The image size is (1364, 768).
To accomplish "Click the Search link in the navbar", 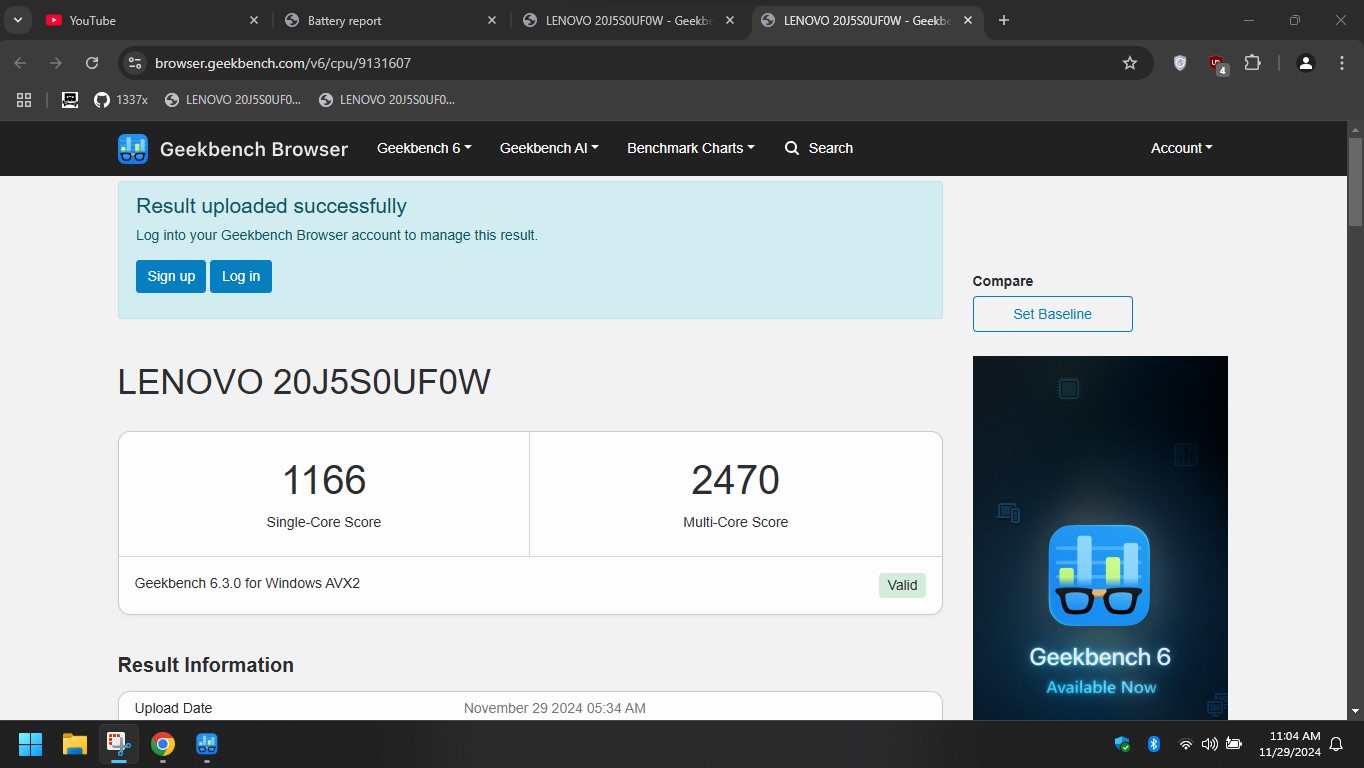I will [819, 148].
